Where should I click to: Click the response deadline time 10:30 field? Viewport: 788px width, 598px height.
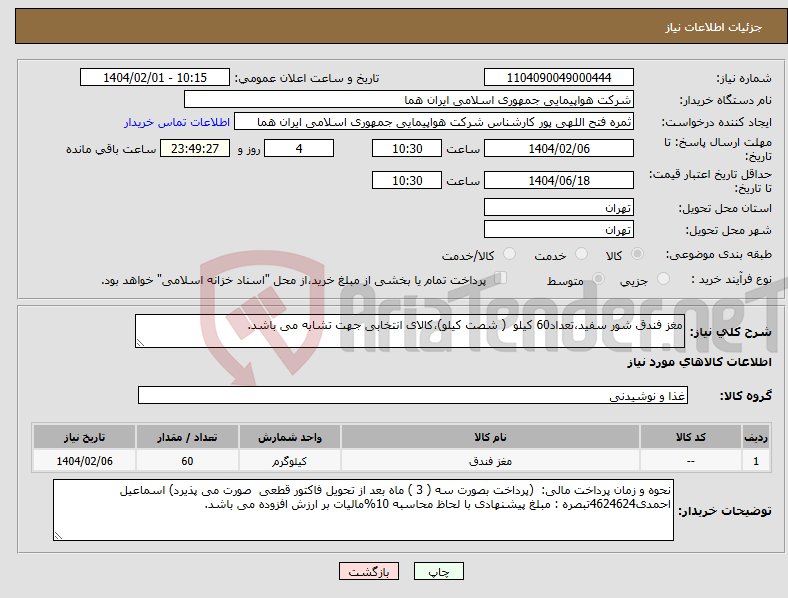coord(407,149)
